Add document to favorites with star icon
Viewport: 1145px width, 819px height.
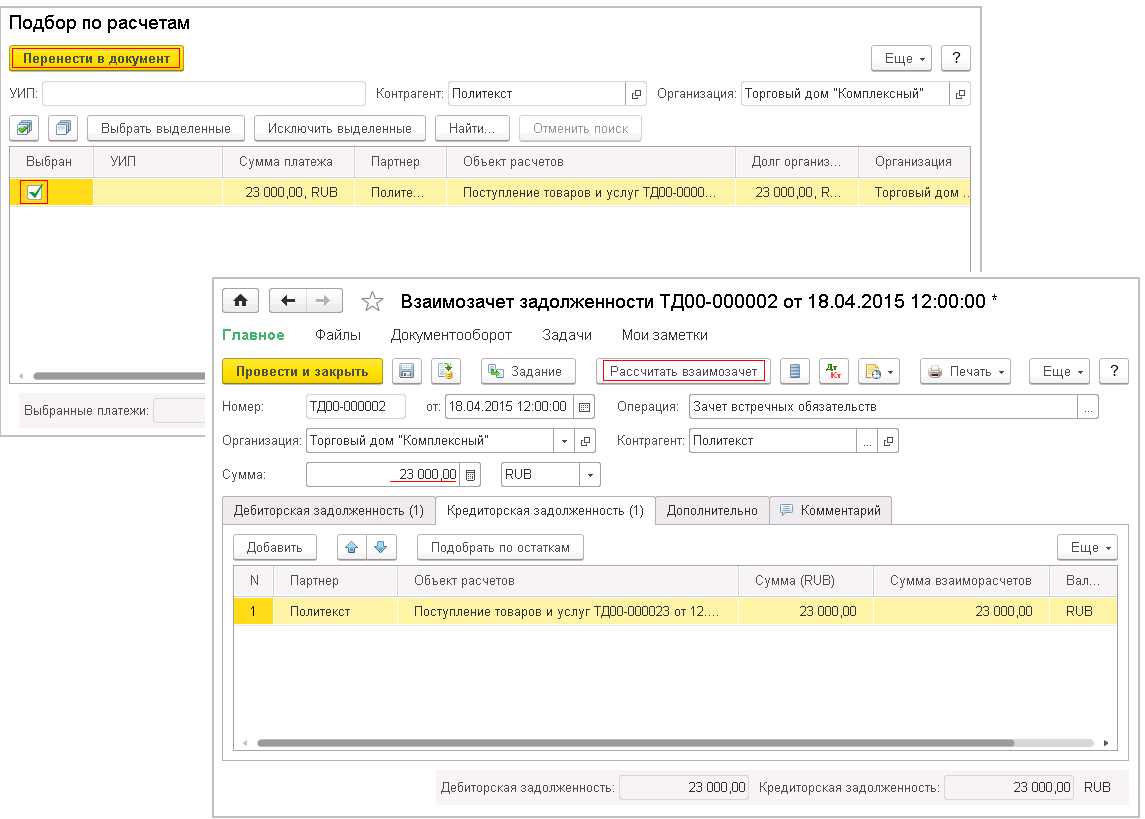(x=372, y=301)
